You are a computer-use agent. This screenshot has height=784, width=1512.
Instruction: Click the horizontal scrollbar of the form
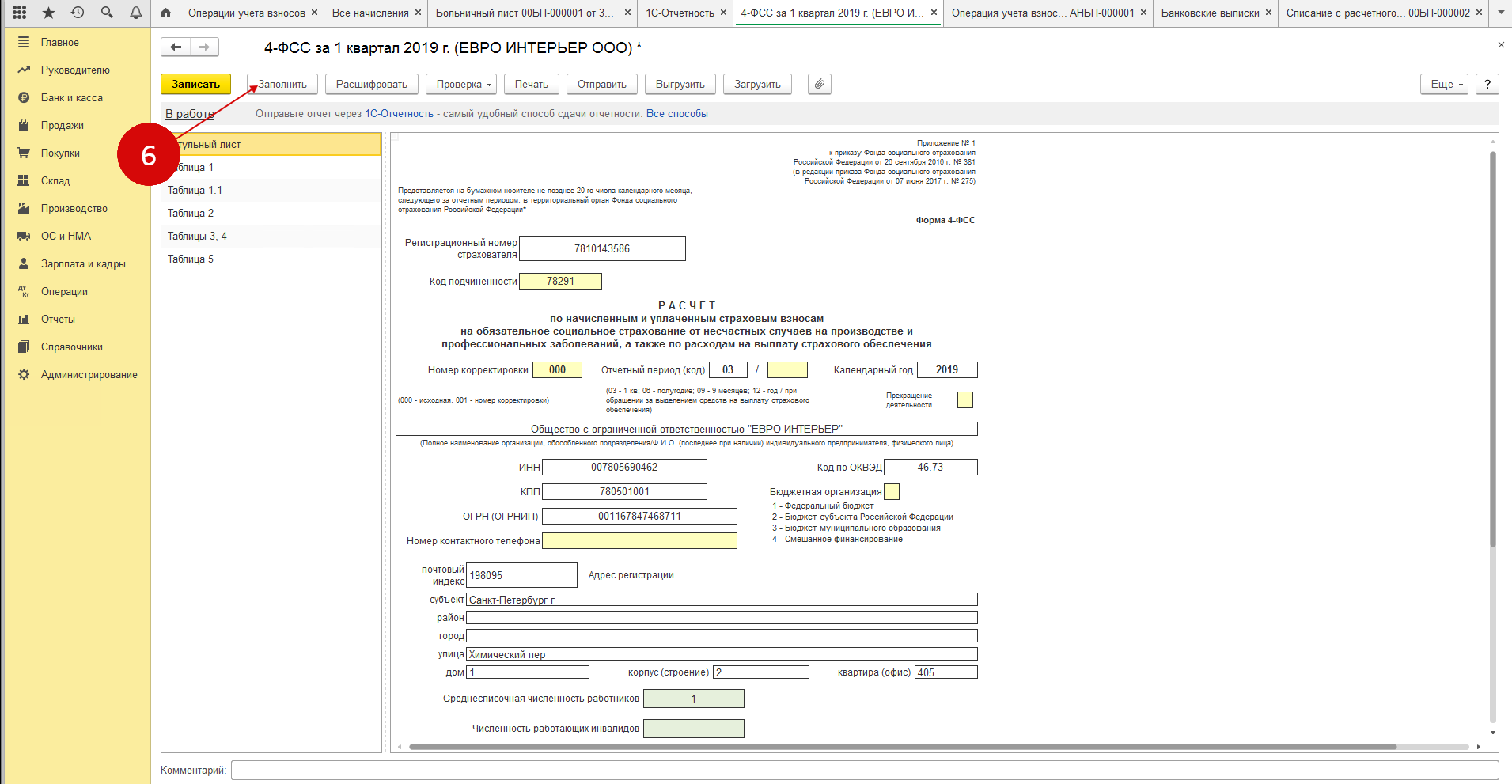point(902,747)
